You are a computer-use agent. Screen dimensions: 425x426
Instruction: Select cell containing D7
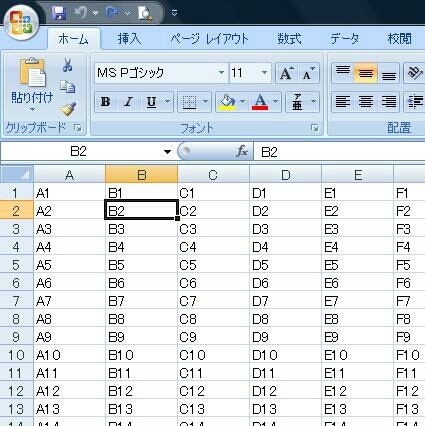pos(285,301)
